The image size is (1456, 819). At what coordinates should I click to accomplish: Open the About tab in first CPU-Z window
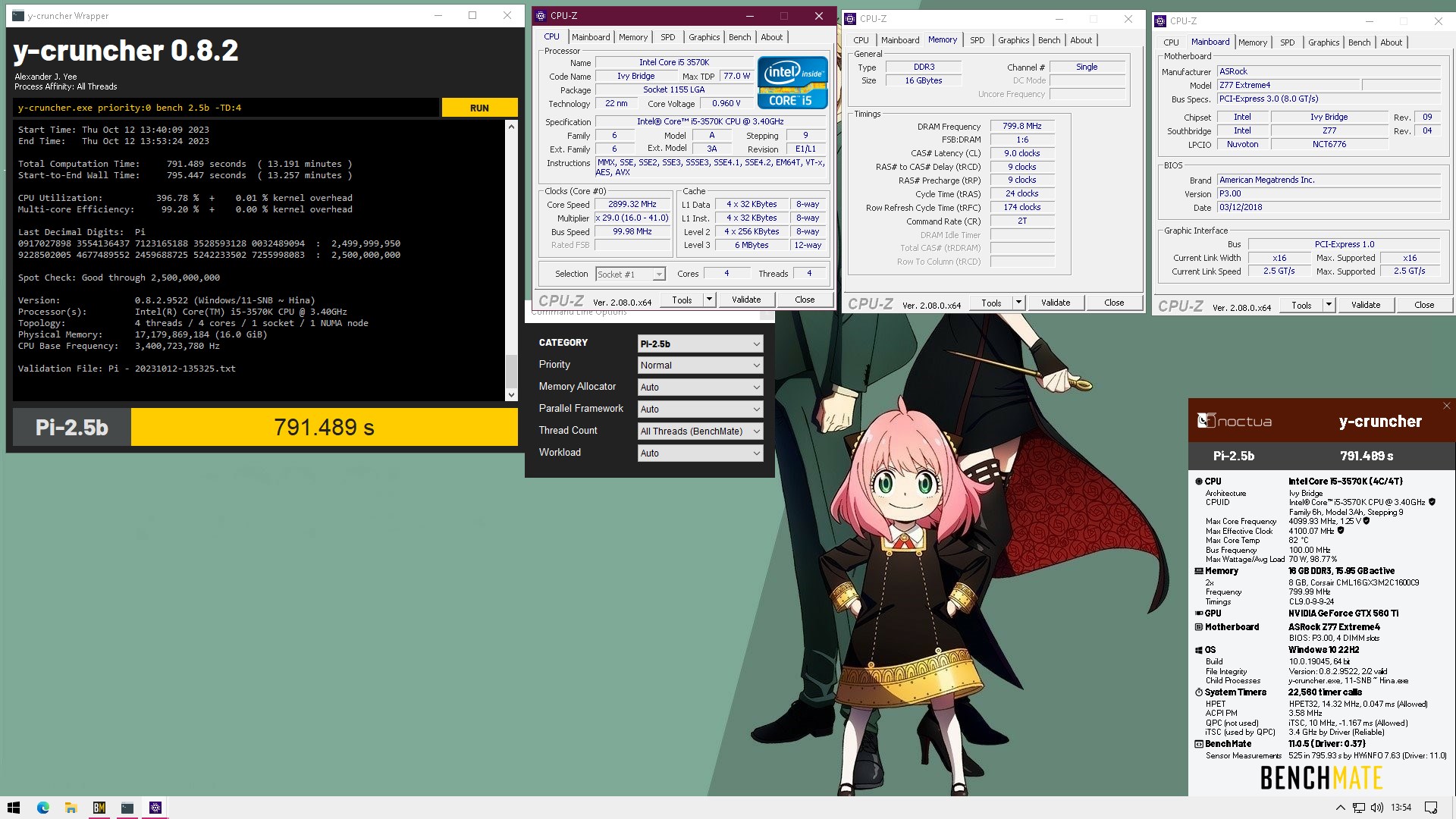point(771,37)
